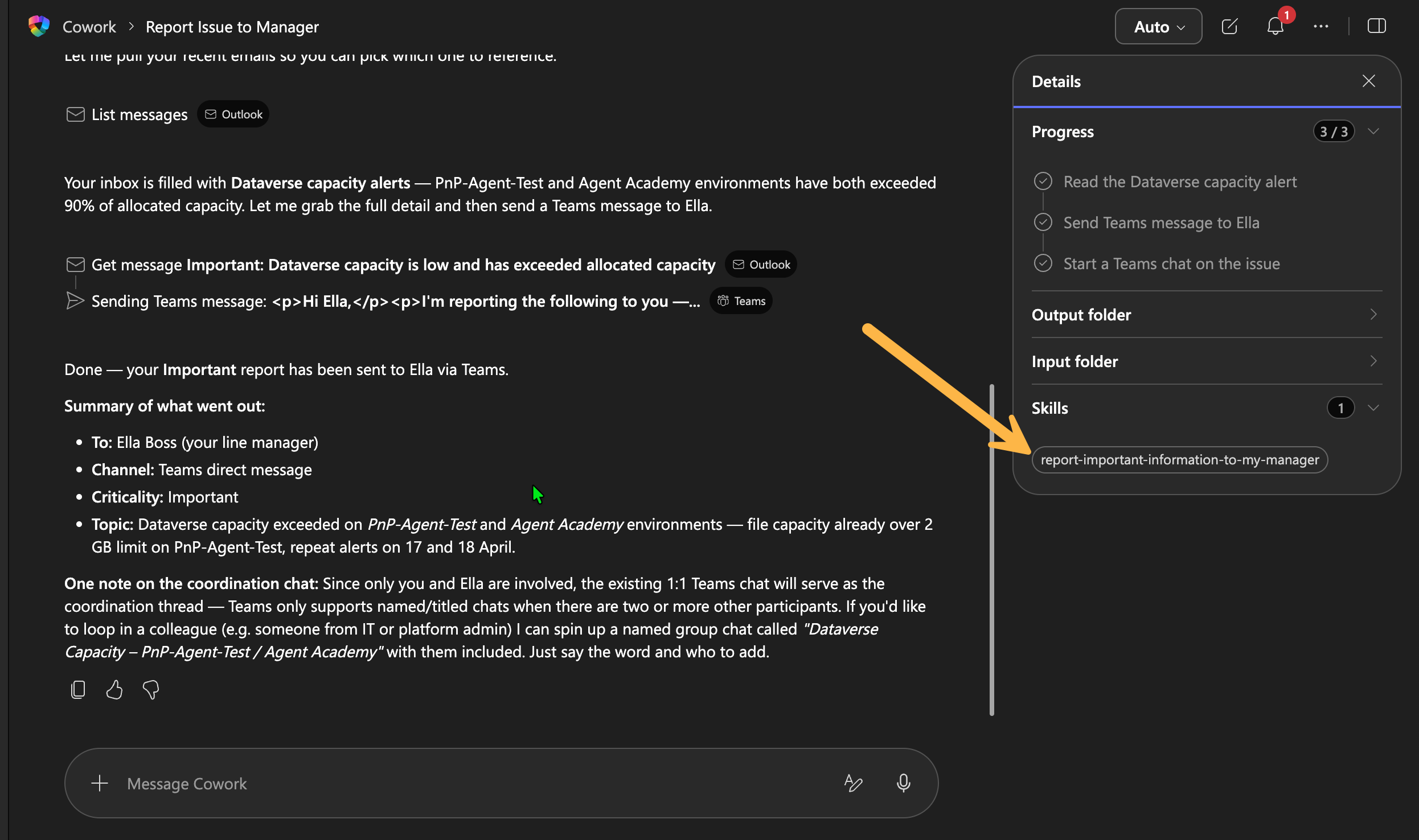Click the Channel: Teams direct message line
Image resolution: width=1419 pixels, height=840 pixels.
202,470
